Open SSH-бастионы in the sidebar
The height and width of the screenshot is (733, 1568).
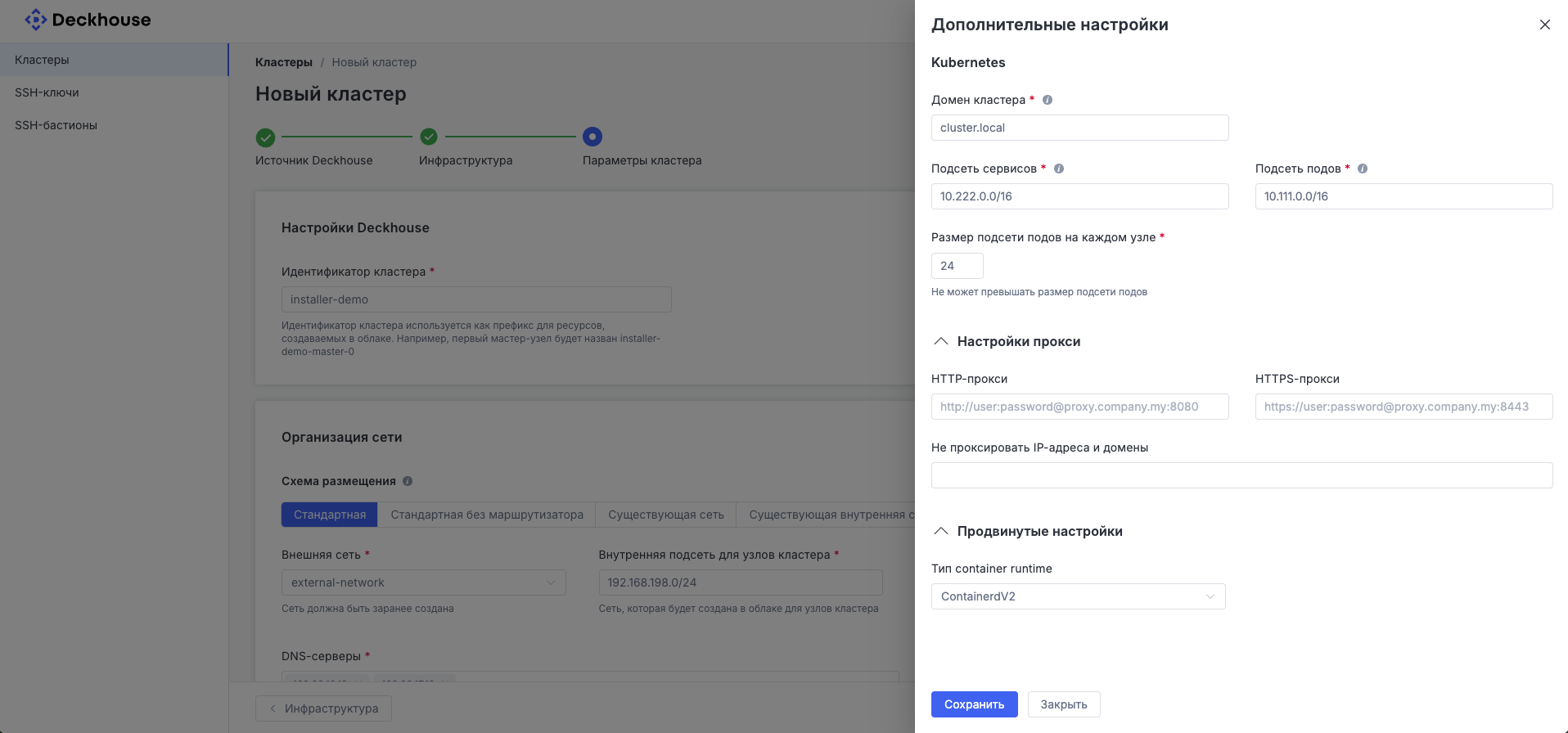[x=114, y=125]
